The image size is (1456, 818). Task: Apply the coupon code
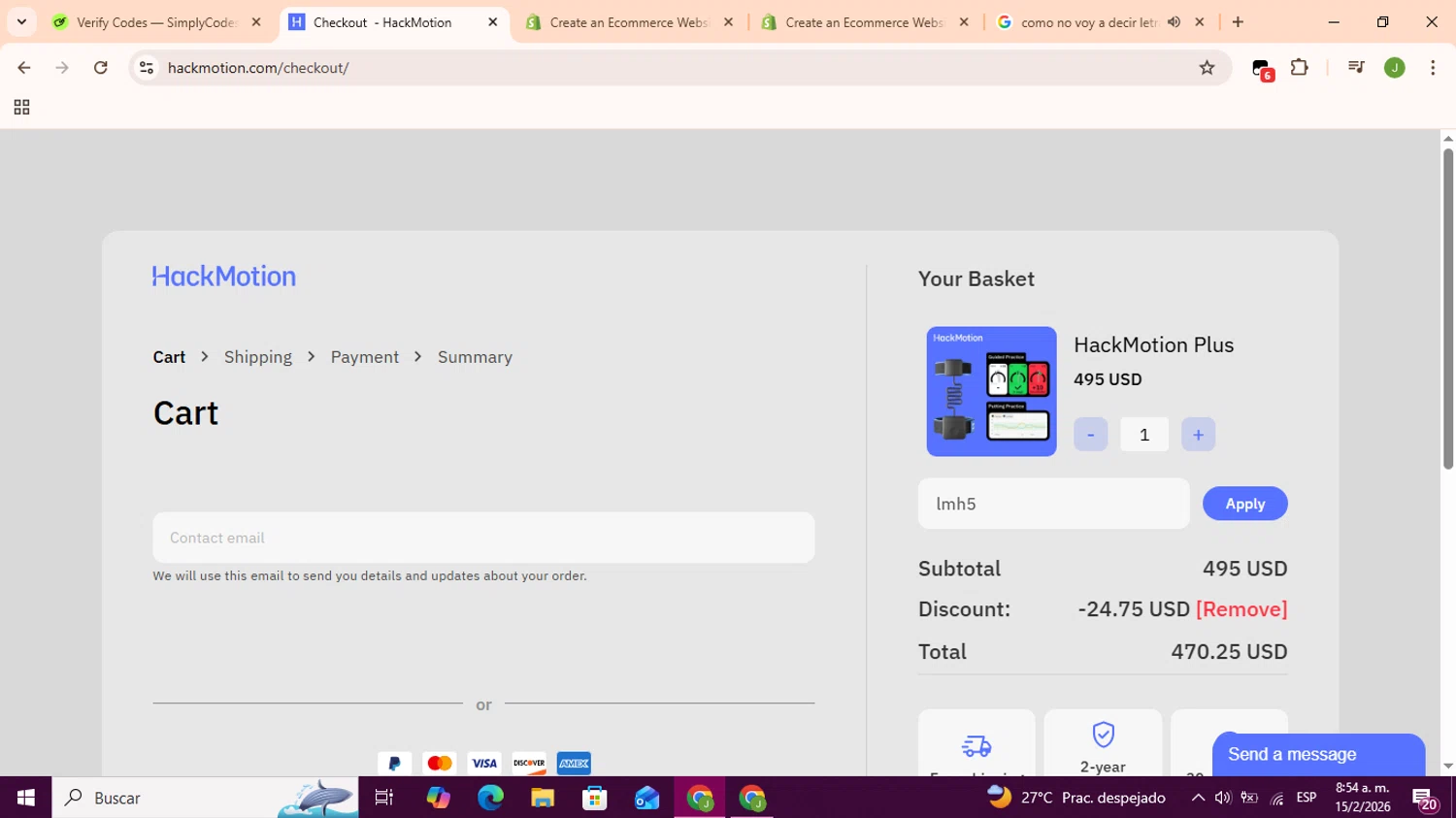tap(1245, 504)
